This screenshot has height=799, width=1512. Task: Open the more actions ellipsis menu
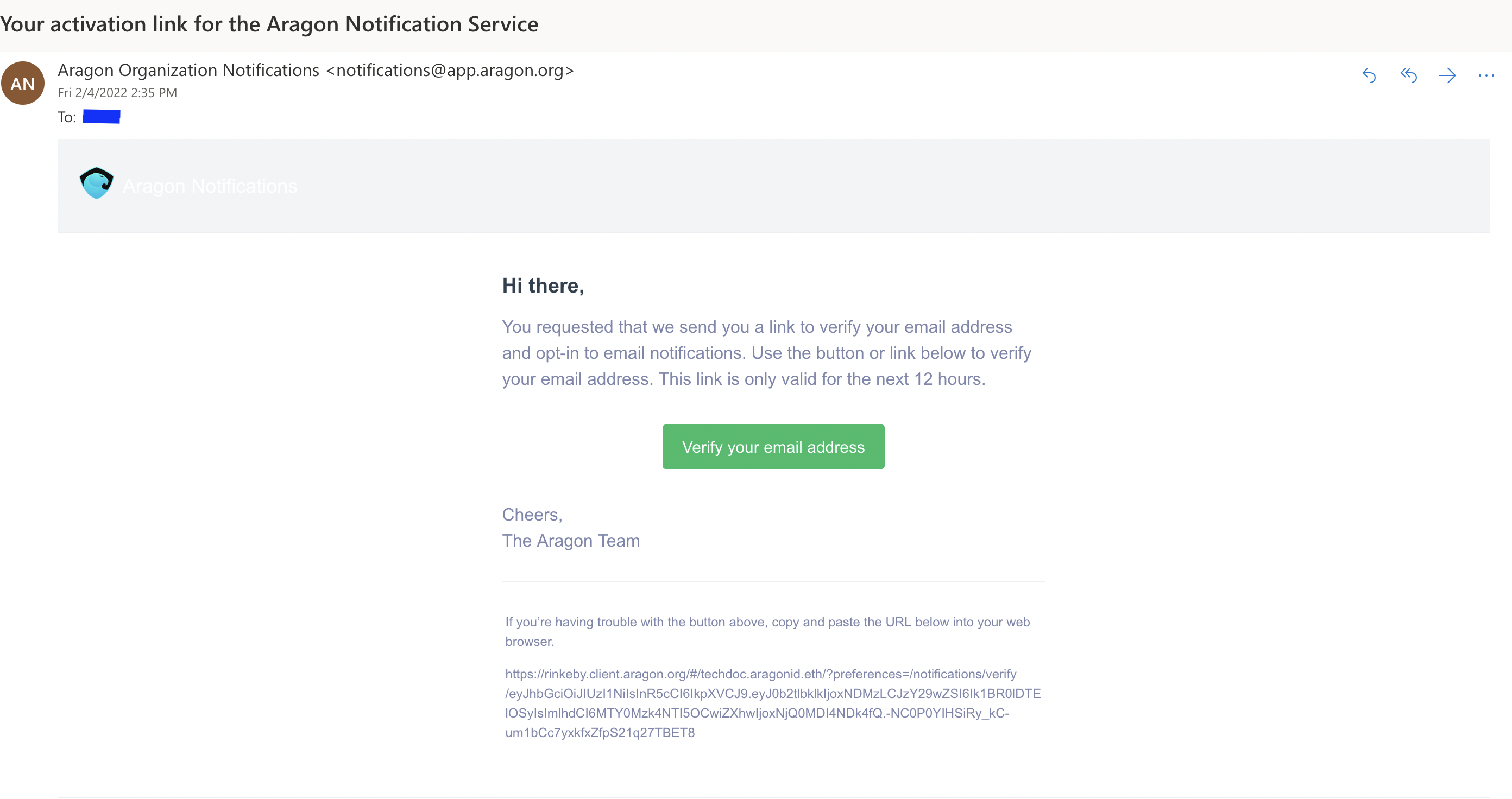point(1485,75)
